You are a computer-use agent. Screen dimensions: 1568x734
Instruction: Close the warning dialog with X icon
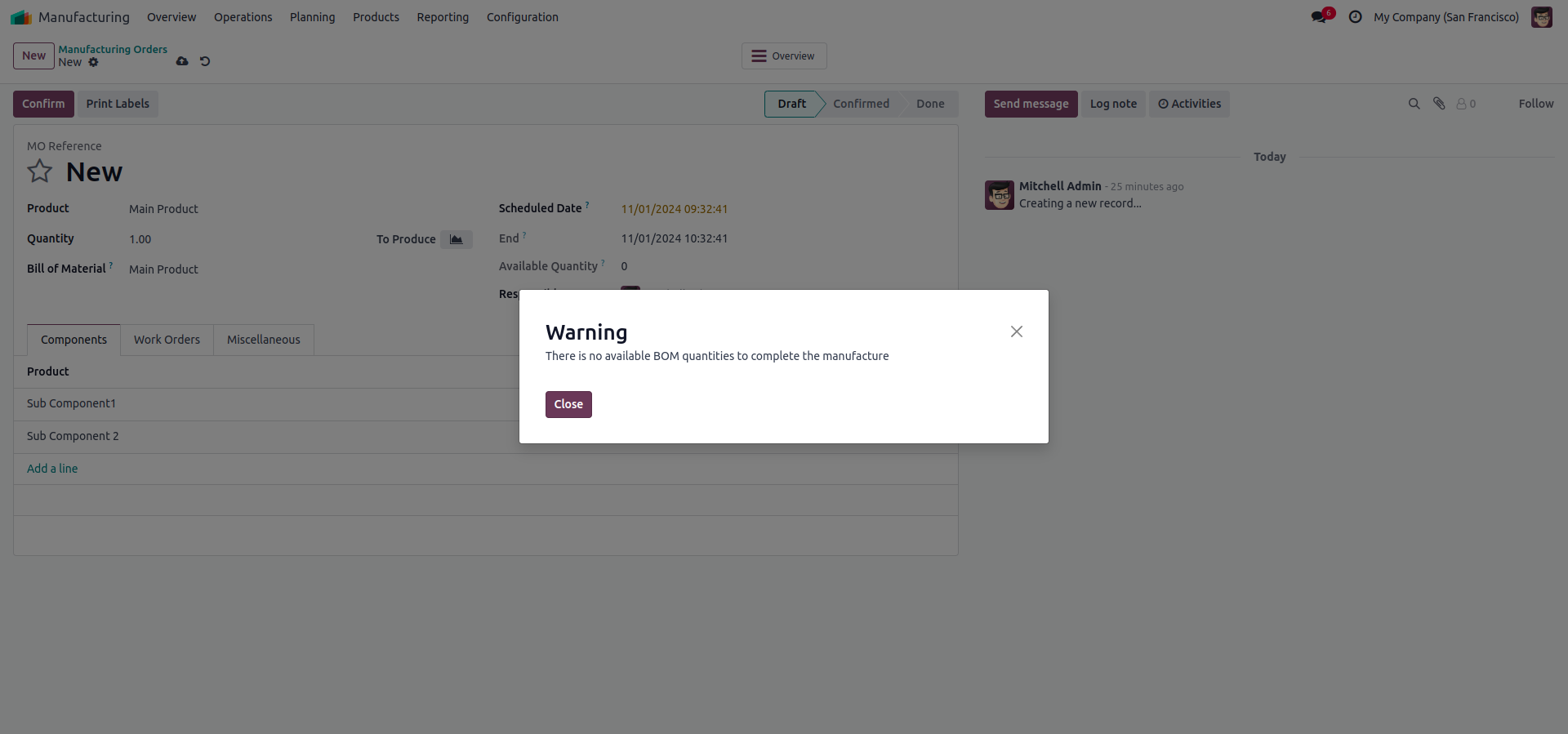pyautogui.click(x=1016, y=331)
